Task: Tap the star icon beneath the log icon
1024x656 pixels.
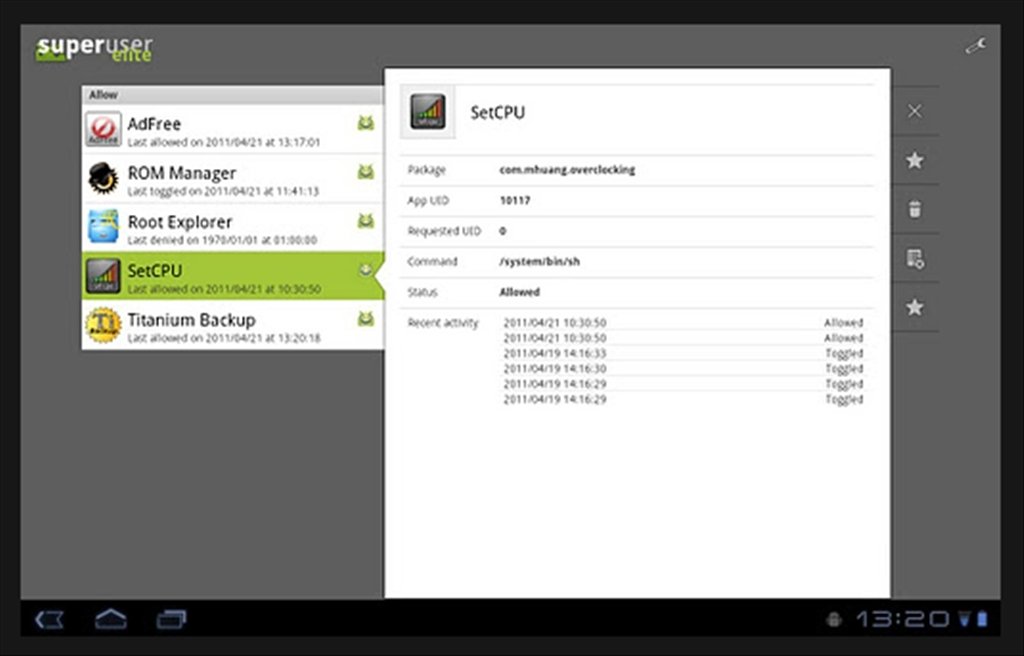Action: (x=914, y=307)
